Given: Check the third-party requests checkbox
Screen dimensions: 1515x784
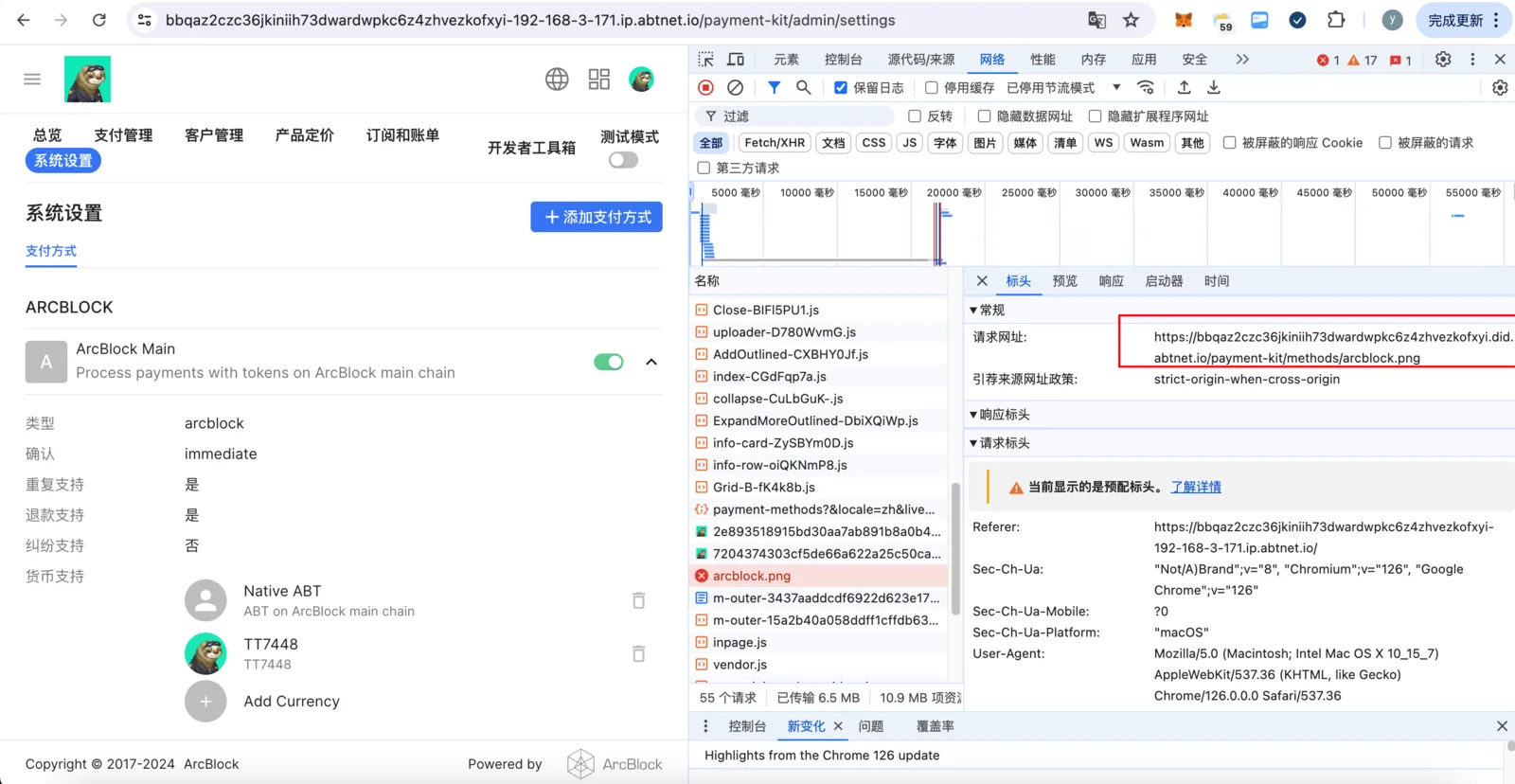Looking at the screenshot, I should [704, 169].
